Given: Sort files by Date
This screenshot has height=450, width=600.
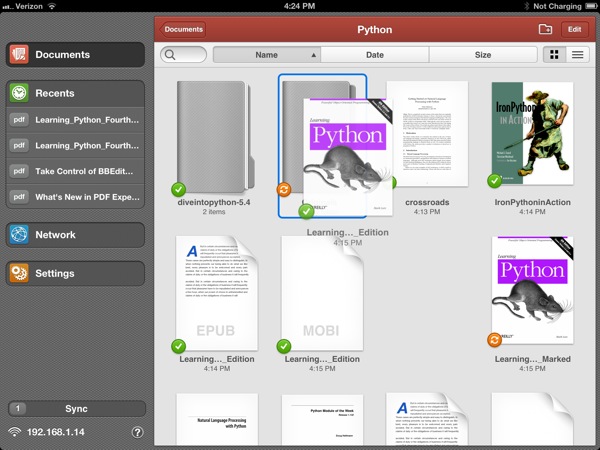Looking at the screenshot, I should 375,55.
